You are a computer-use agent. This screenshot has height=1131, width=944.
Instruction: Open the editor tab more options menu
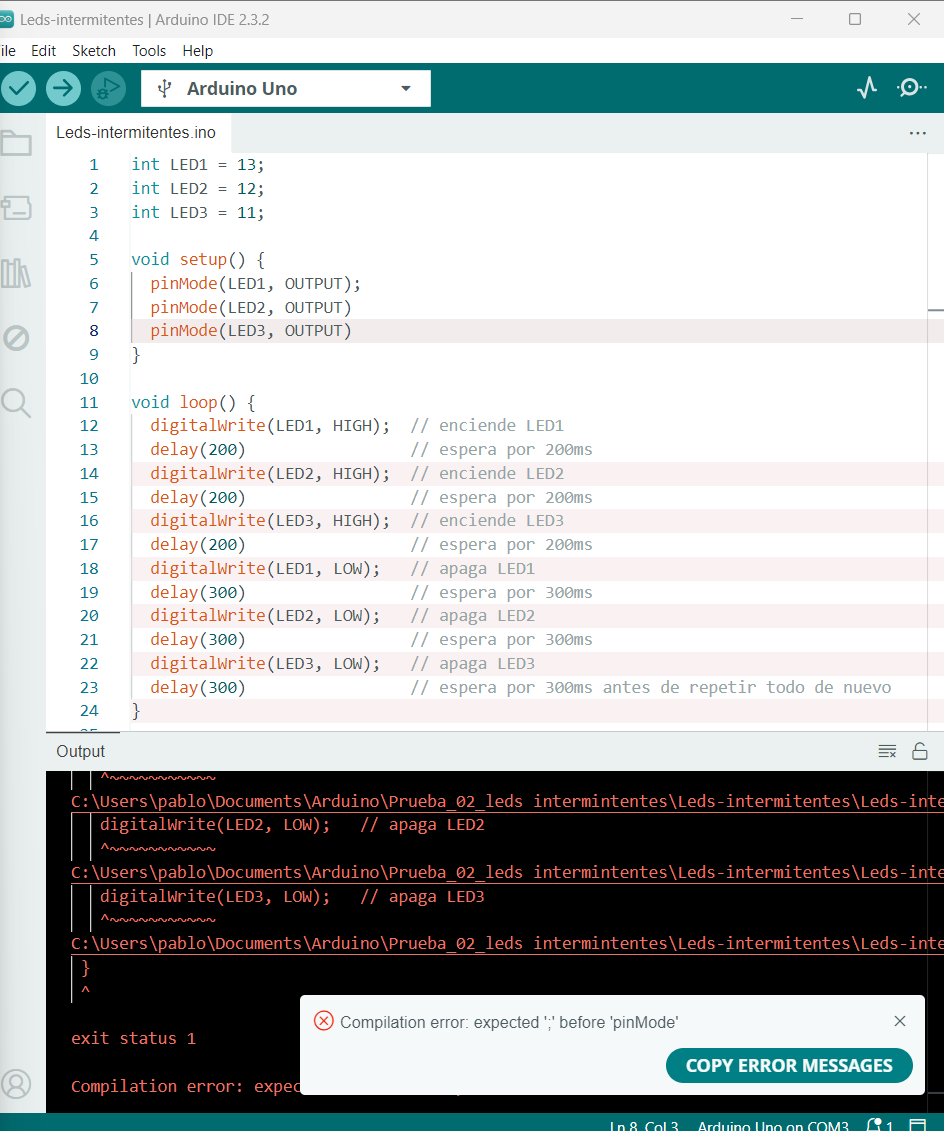click(917, 133)
